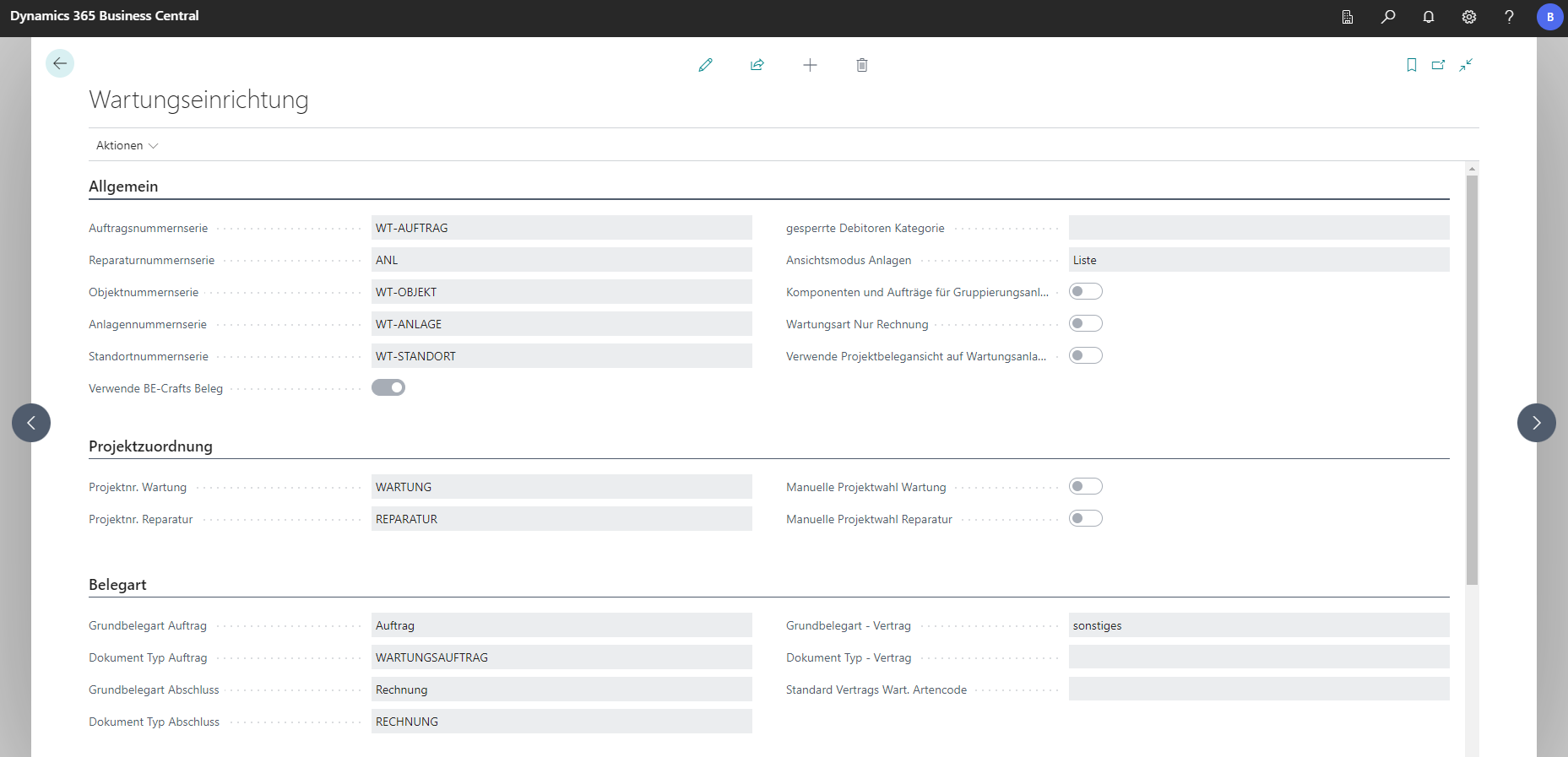Click scrollbar up arrow
The height and width of the screenshot is (757, 1568).
click(1472, 169)
